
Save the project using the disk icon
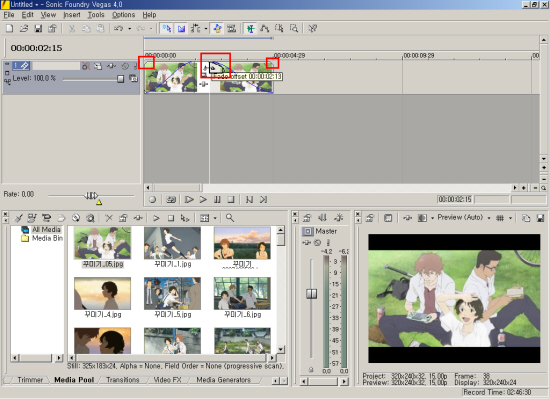tap(38, 28)
